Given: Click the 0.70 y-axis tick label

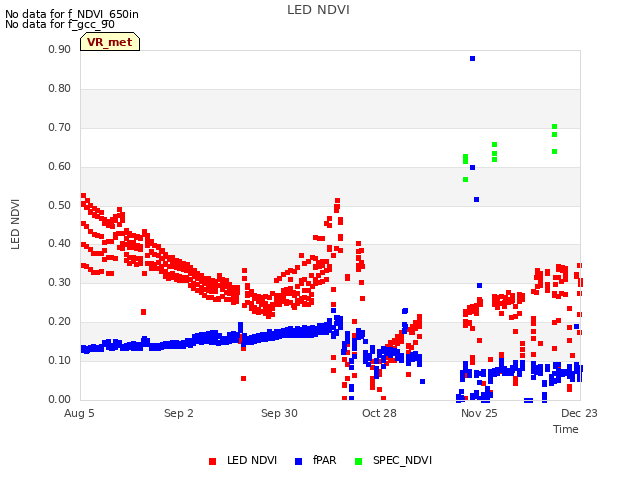Looking at the screenshot, I should click(x=60, y=128).
